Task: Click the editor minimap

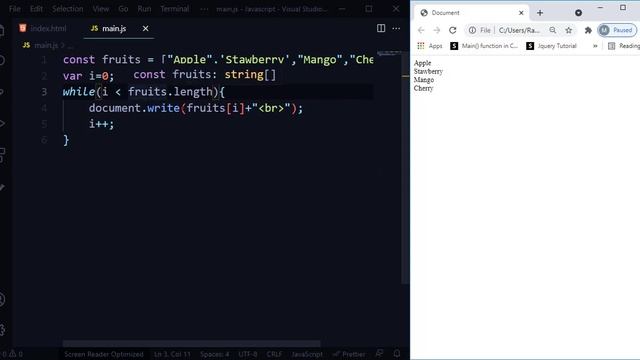Action: tap(389, 53)
